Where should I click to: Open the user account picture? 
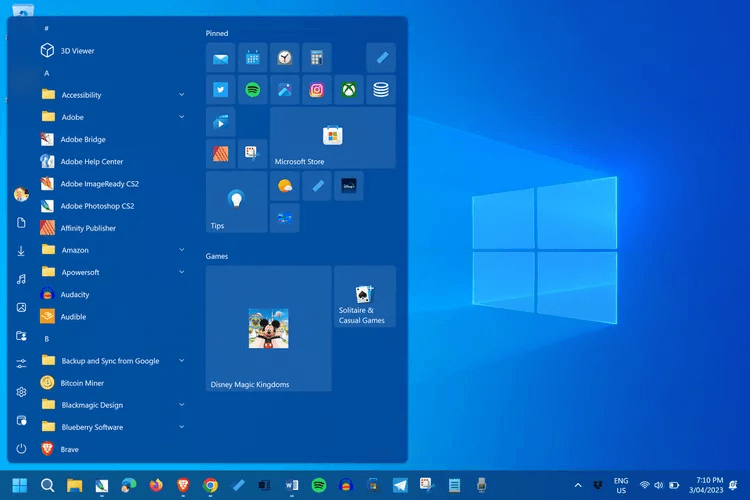point(21,194)
